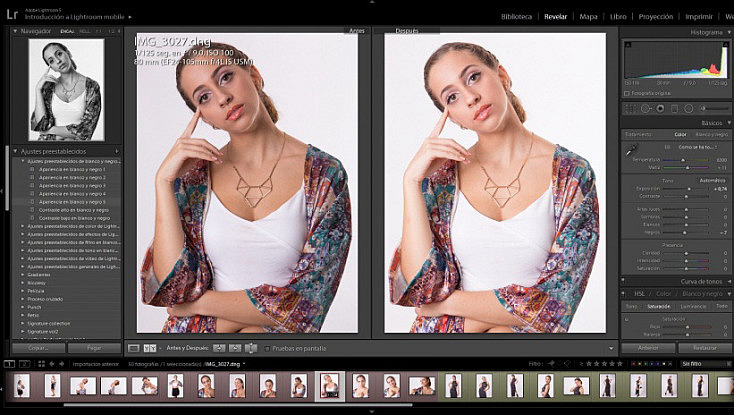Collapse the Histograma panel

tap(727, 32)
